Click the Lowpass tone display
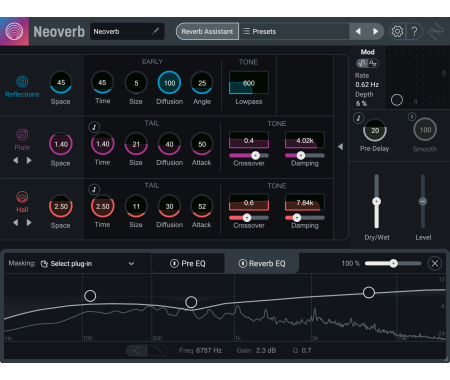 [x=249, y=83]
